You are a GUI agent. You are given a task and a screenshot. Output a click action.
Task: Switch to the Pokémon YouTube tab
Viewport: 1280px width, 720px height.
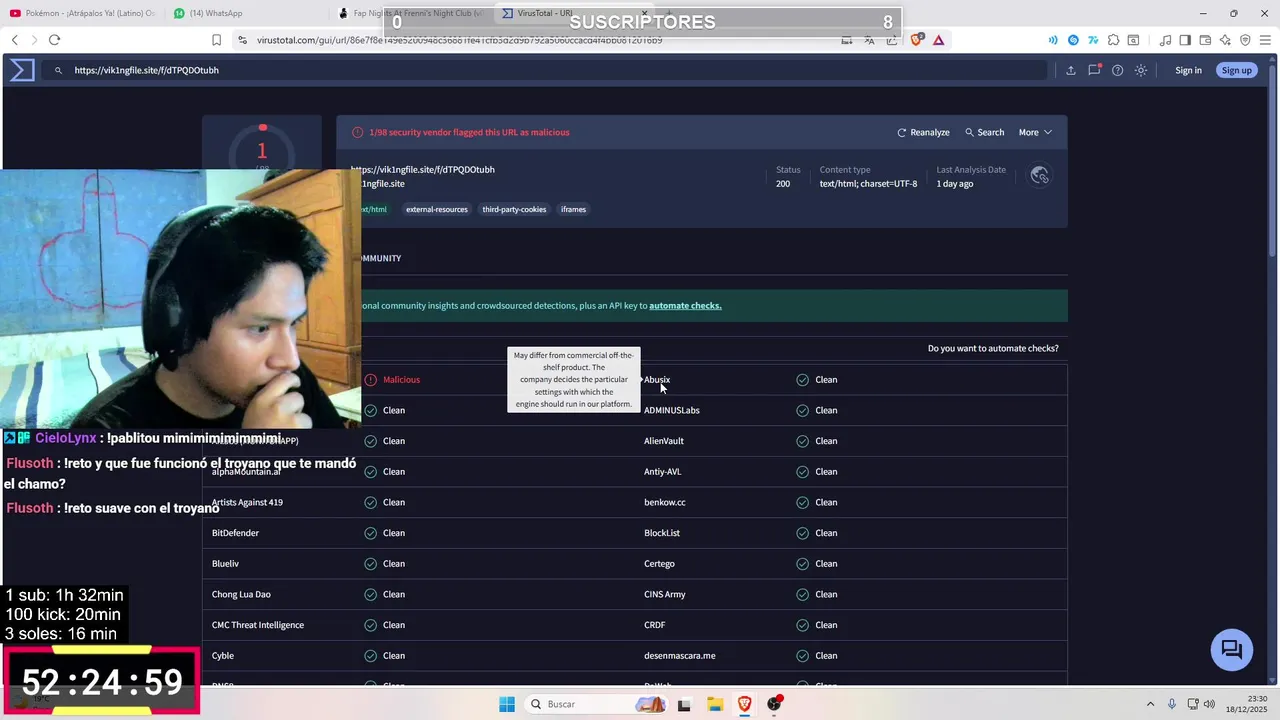[85, 13]
